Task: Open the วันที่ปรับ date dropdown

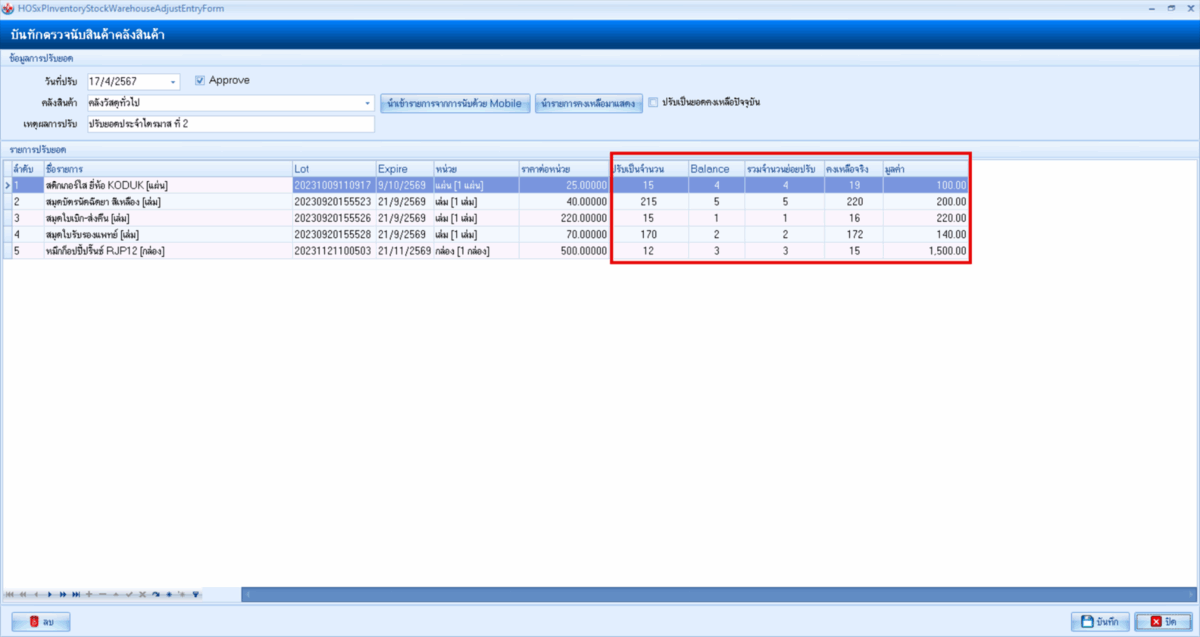Action: [x=172, y=82]
